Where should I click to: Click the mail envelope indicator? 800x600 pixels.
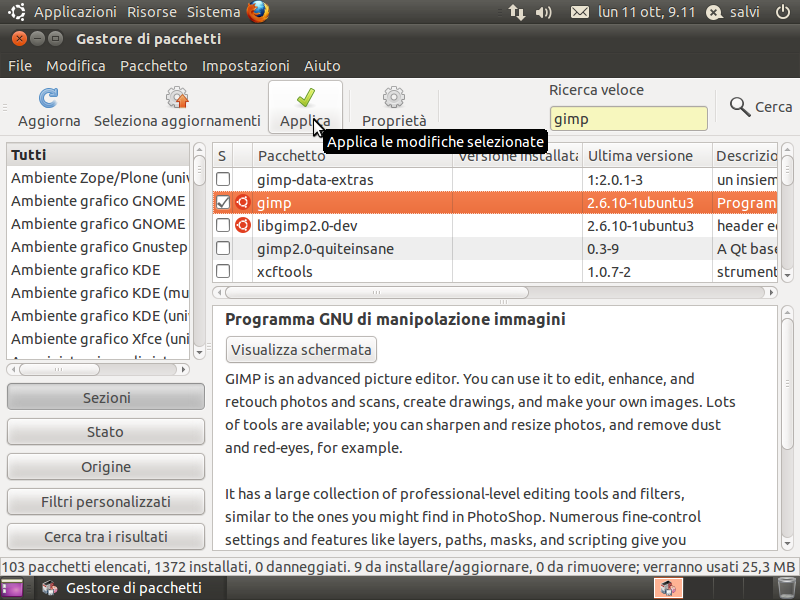tap(579, 12)
